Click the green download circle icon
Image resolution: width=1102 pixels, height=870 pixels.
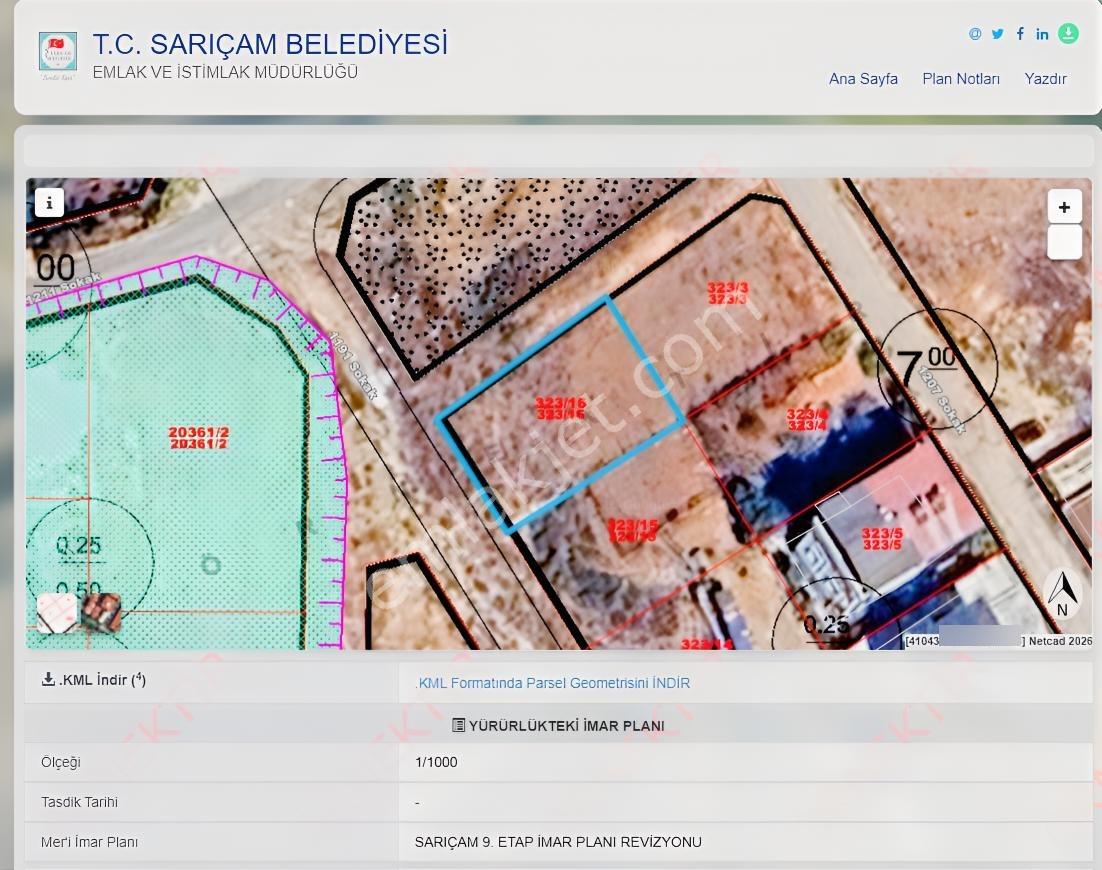pyautogui.click(x=1068, y=34)
